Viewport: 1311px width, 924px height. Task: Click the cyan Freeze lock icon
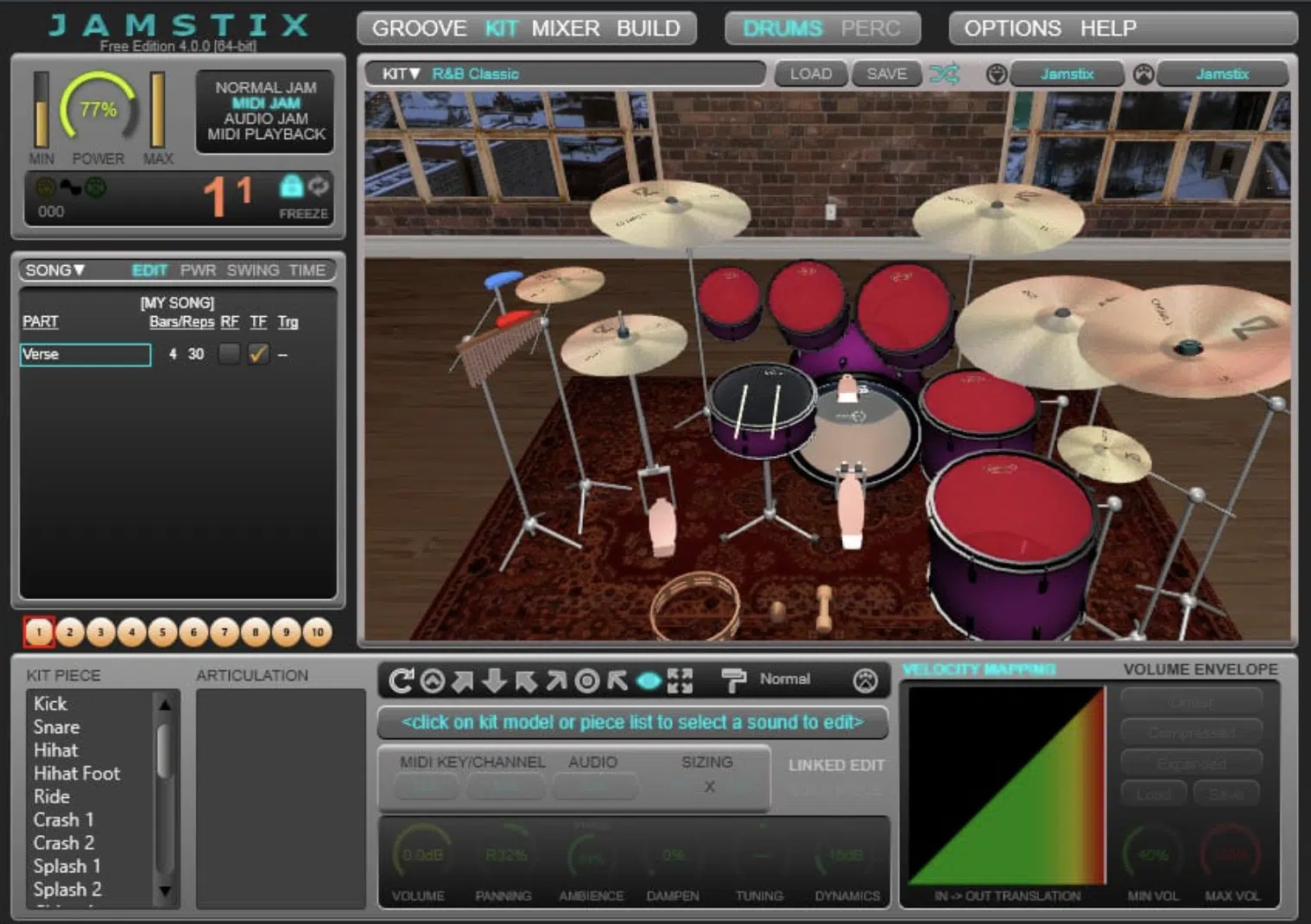(x=291, y=185)
